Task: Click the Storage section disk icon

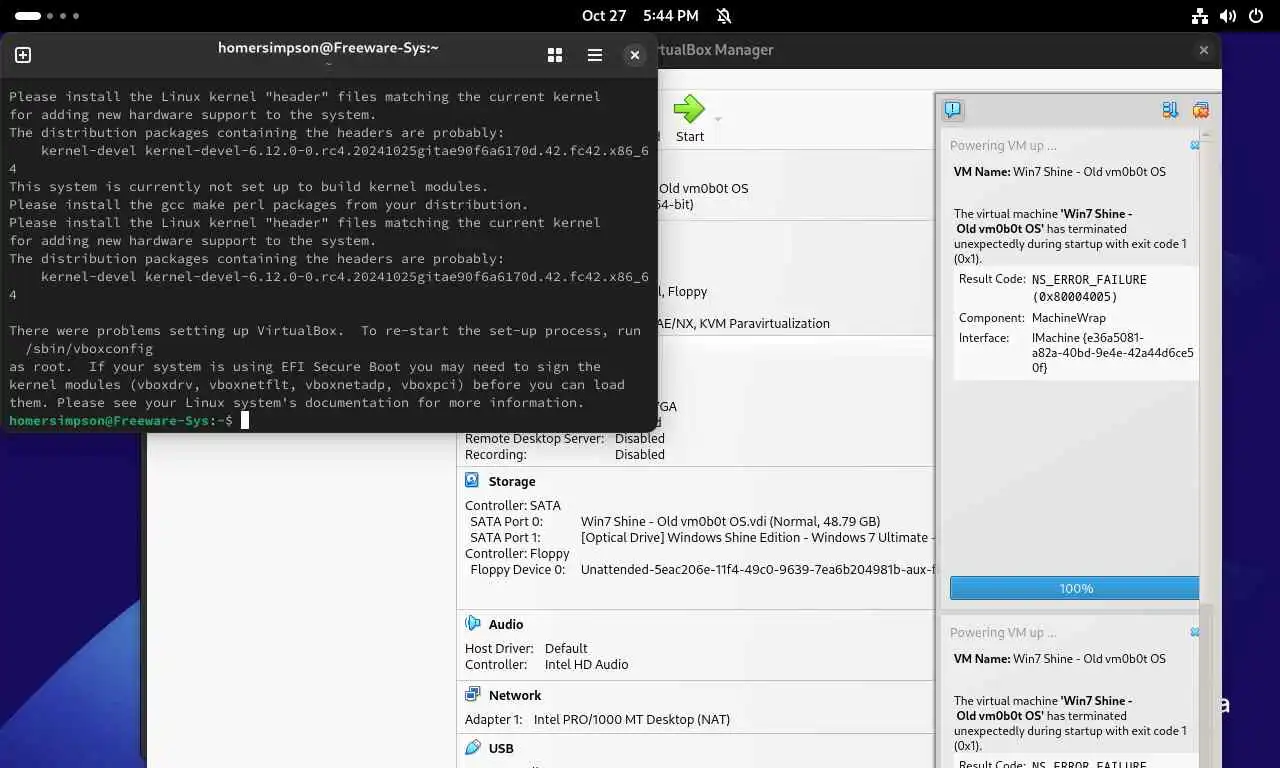Action: pyautogui.click(x=473, y=481)
